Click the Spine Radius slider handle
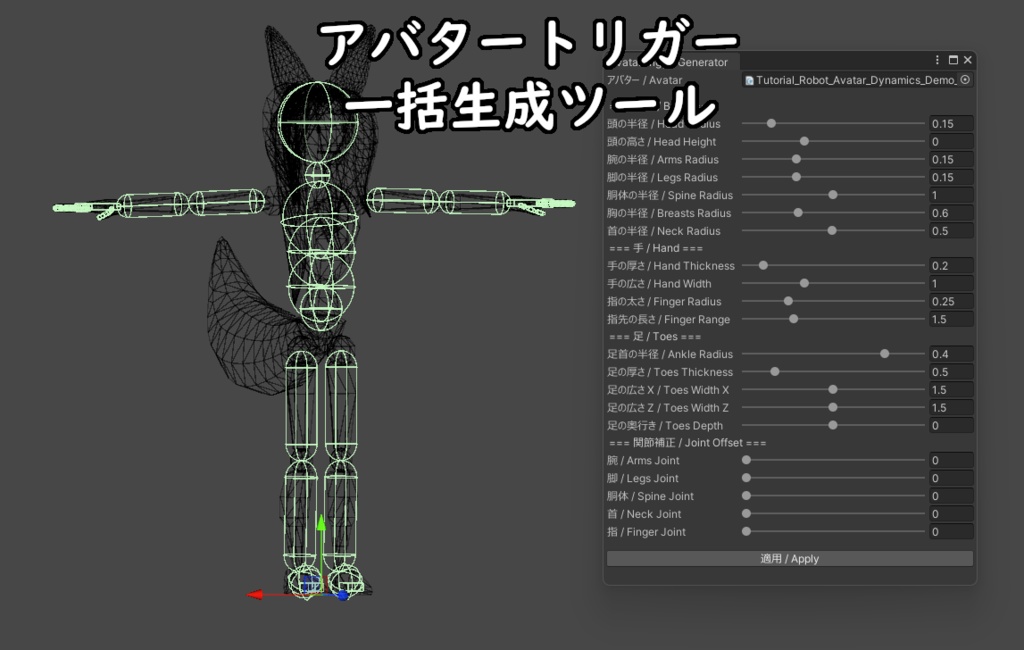The image size is (1024, 650). (833, 195)
